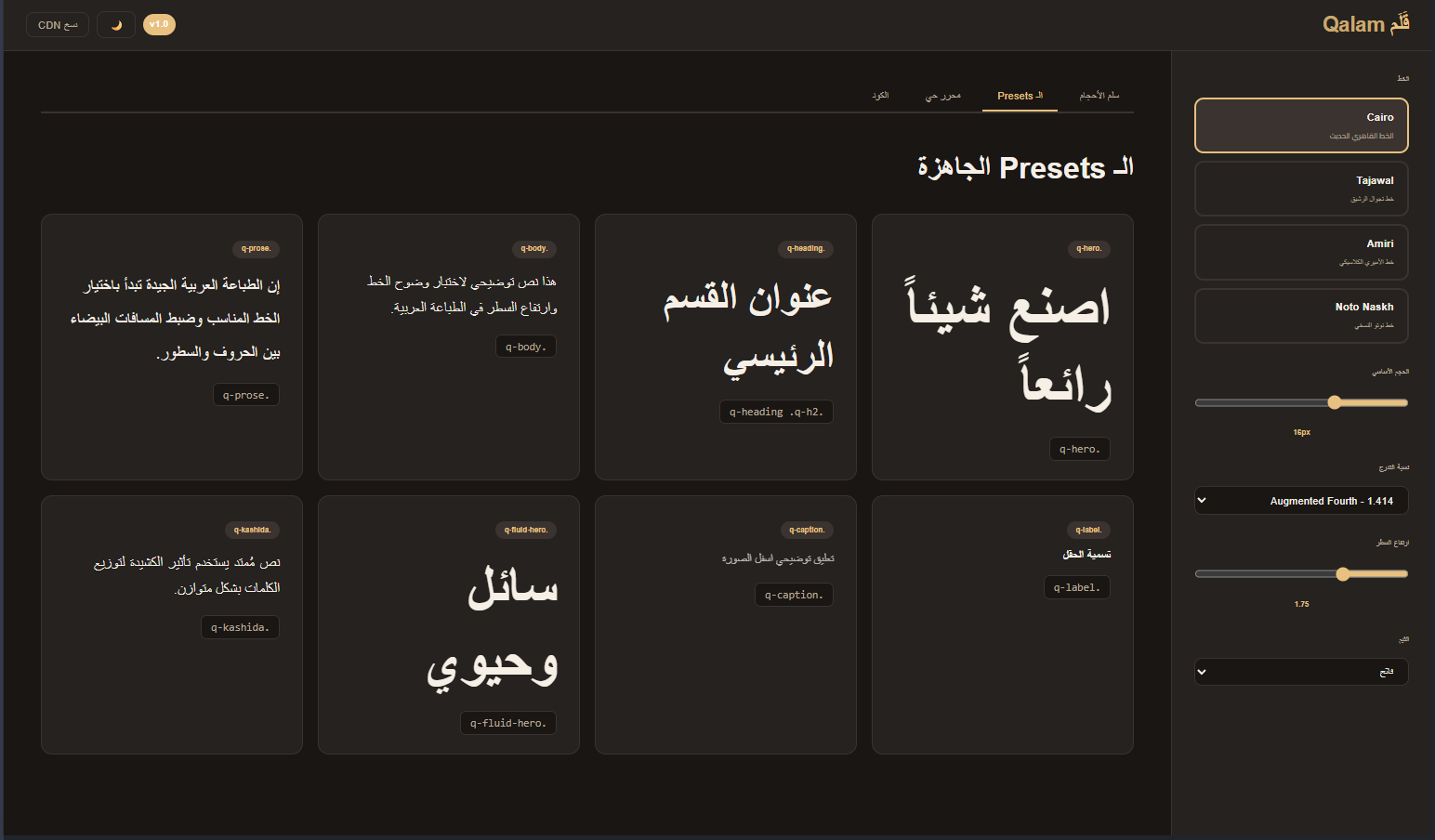Open the theme dropdown showing فاتح
The height and width of the screenshot is (840, 1435).
click(1301, 672)
